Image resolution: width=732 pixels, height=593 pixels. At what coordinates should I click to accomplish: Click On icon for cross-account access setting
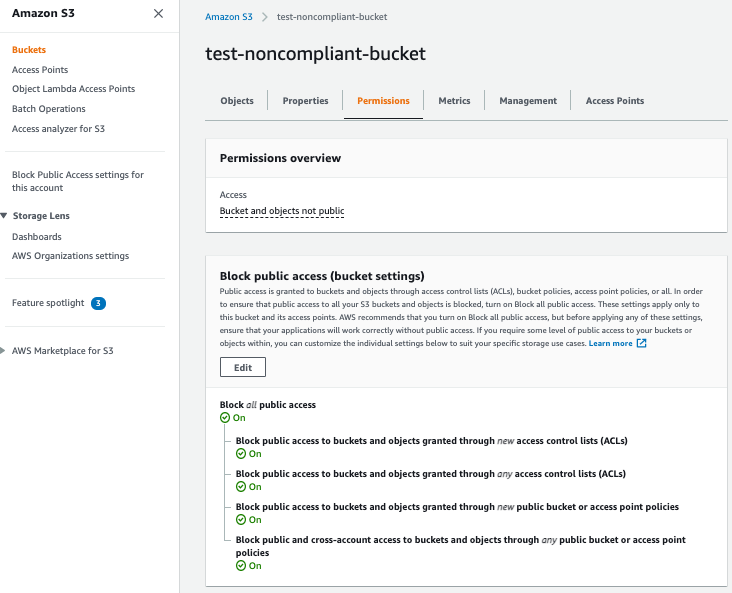[241, 566]
